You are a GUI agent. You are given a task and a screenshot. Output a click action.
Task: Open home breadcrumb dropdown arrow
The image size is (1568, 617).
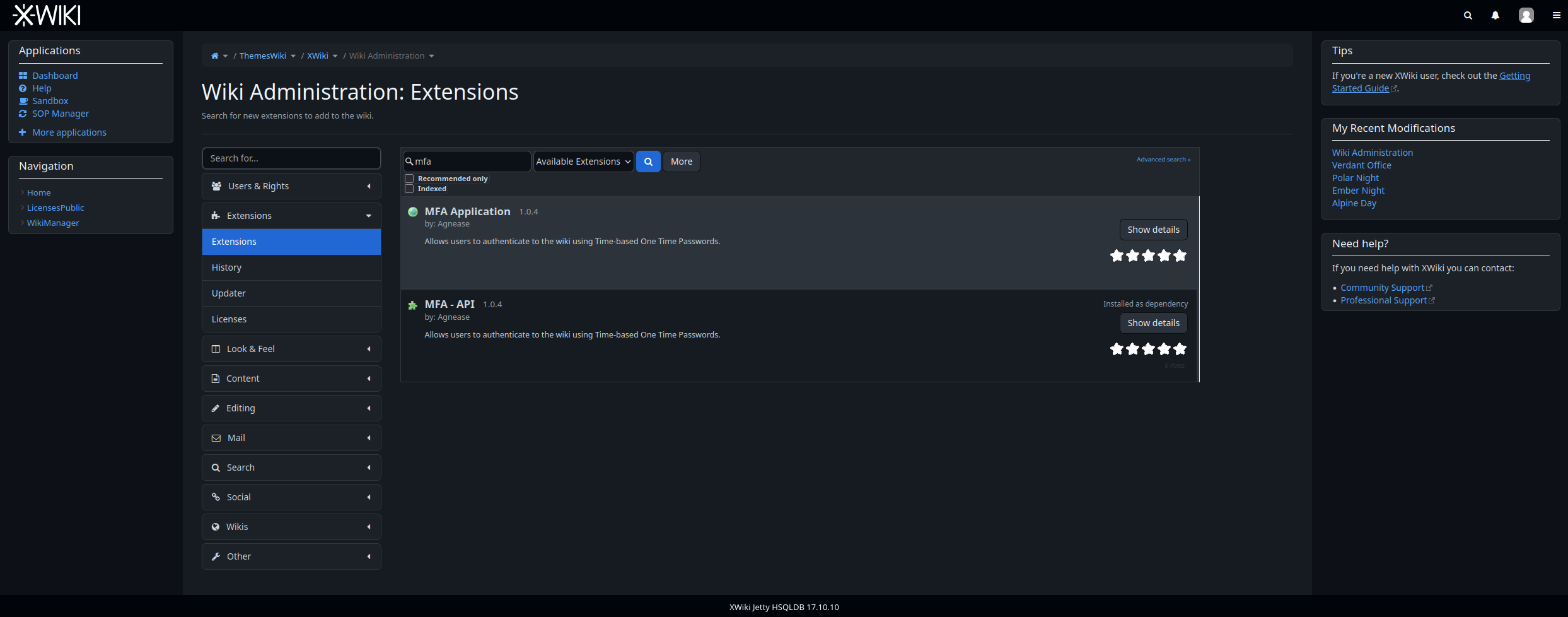pos(226,56)
